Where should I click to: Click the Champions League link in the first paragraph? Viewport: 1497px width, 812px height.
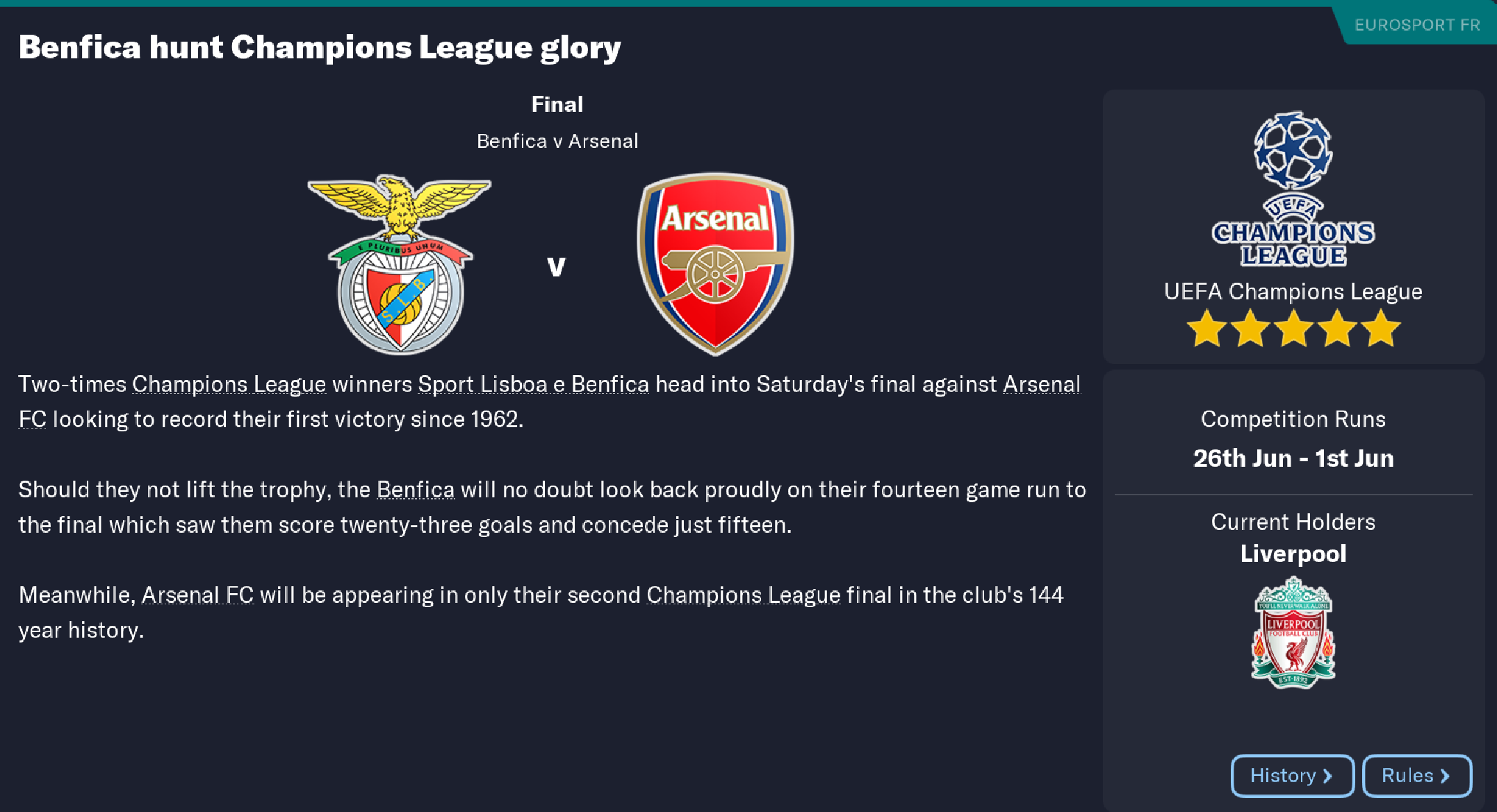(229, 383)
